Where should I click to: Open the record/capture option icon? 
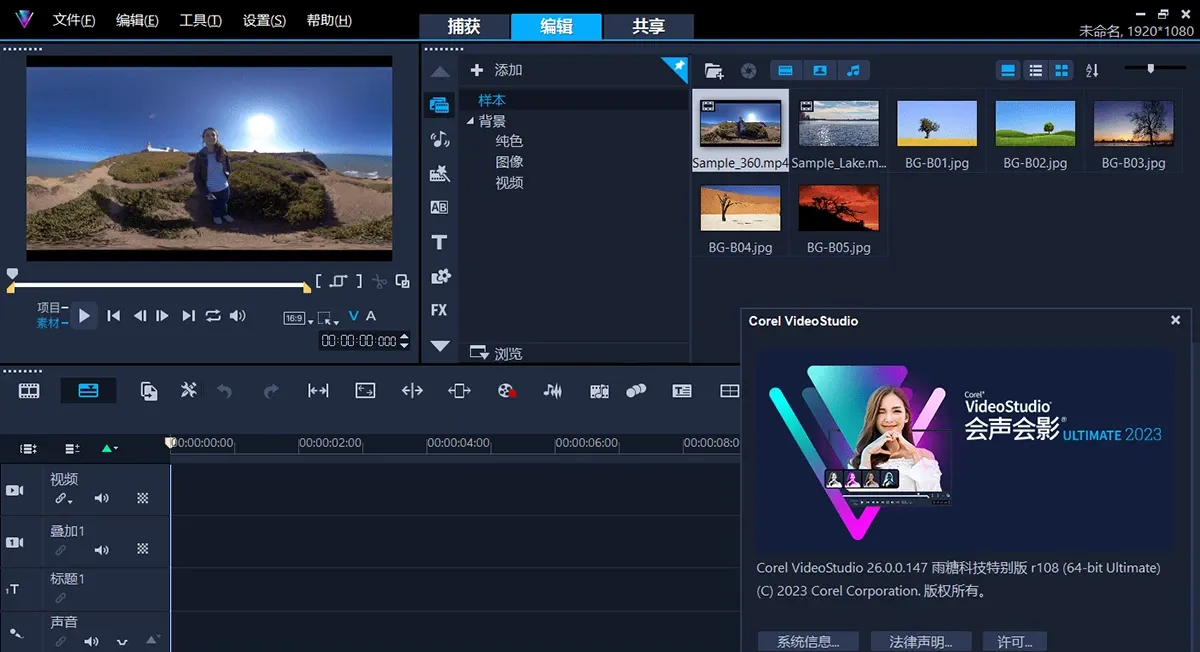(x=506, y=391)
